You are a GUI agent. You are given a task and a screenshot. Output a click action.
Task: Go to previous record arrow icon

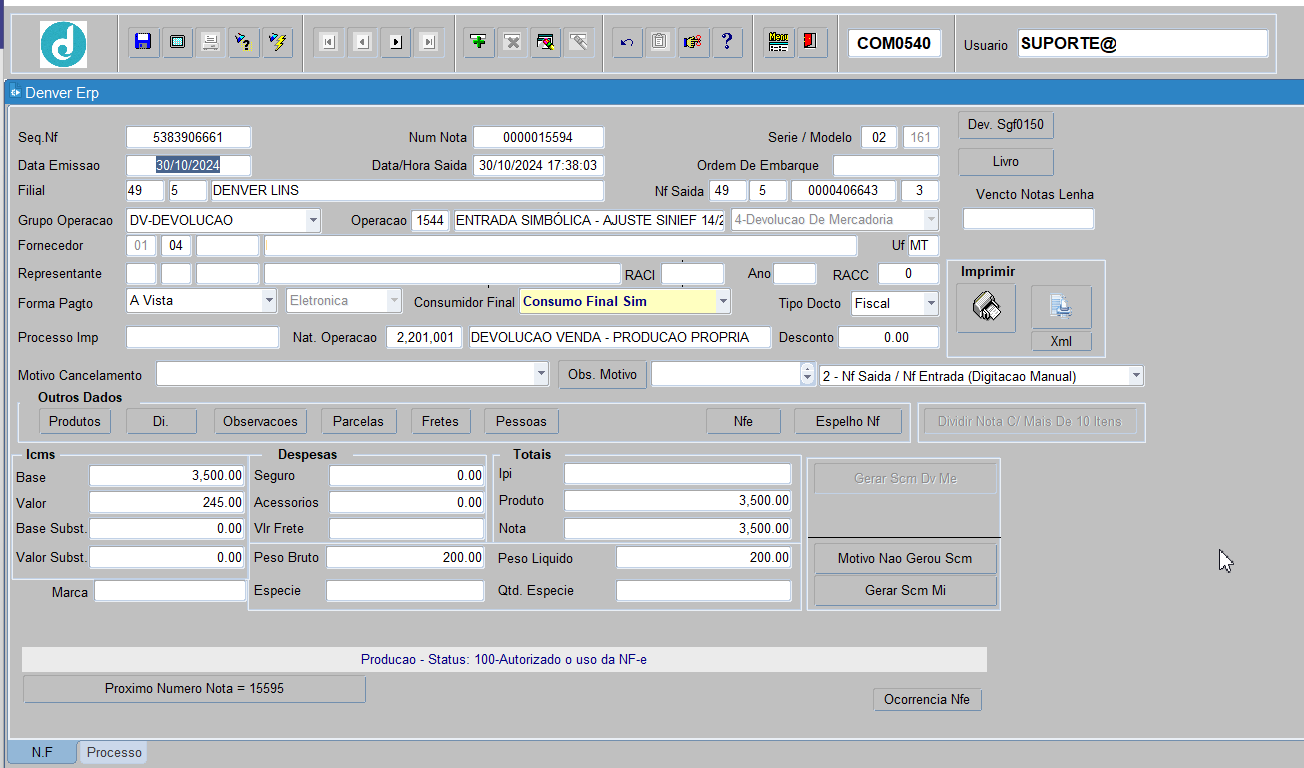362,42
